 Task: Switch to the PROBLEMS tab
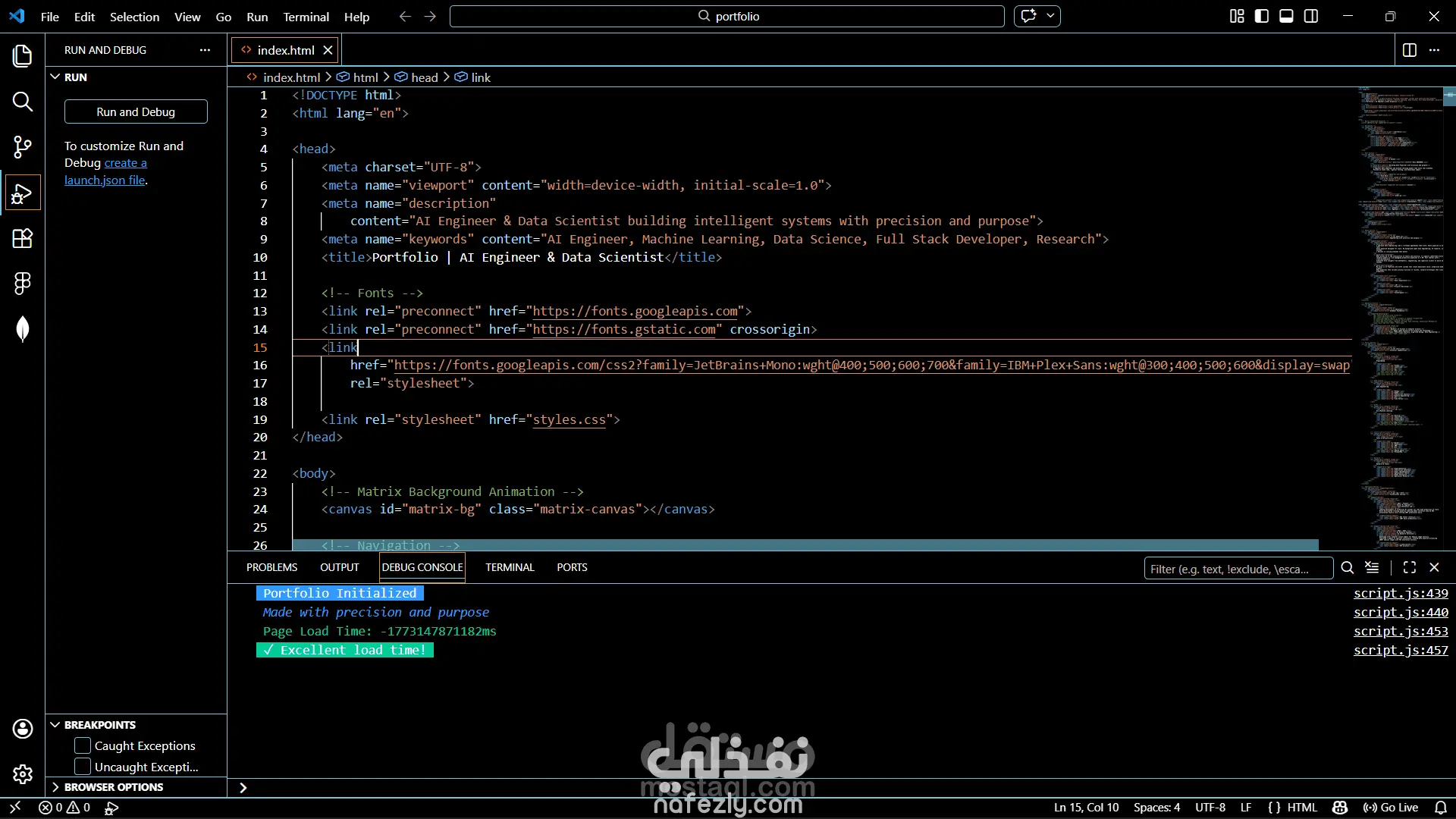pos(271,567)
